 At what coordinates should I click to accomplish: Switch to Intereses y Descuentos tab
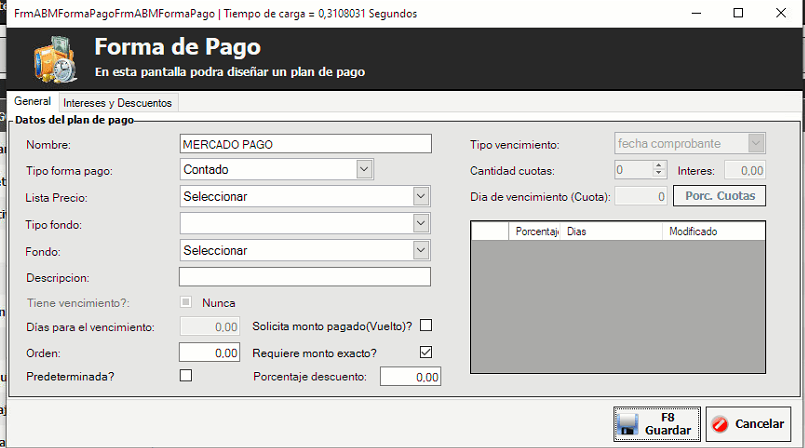(118, 102)
